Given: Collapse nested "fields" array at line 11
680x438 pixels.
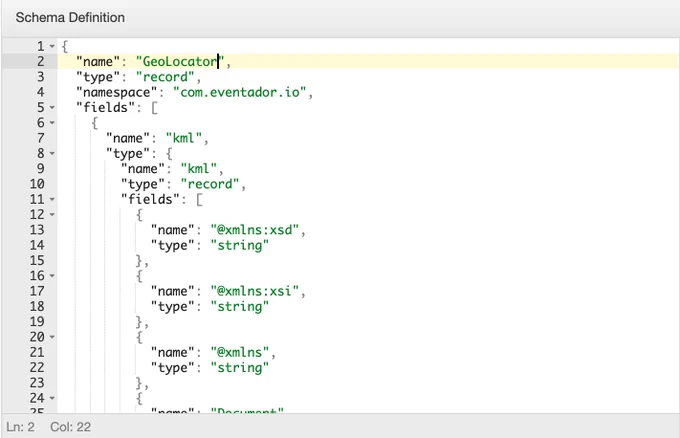Looking at the screenshot, I should pyautogui.click(x=52, y=199).
